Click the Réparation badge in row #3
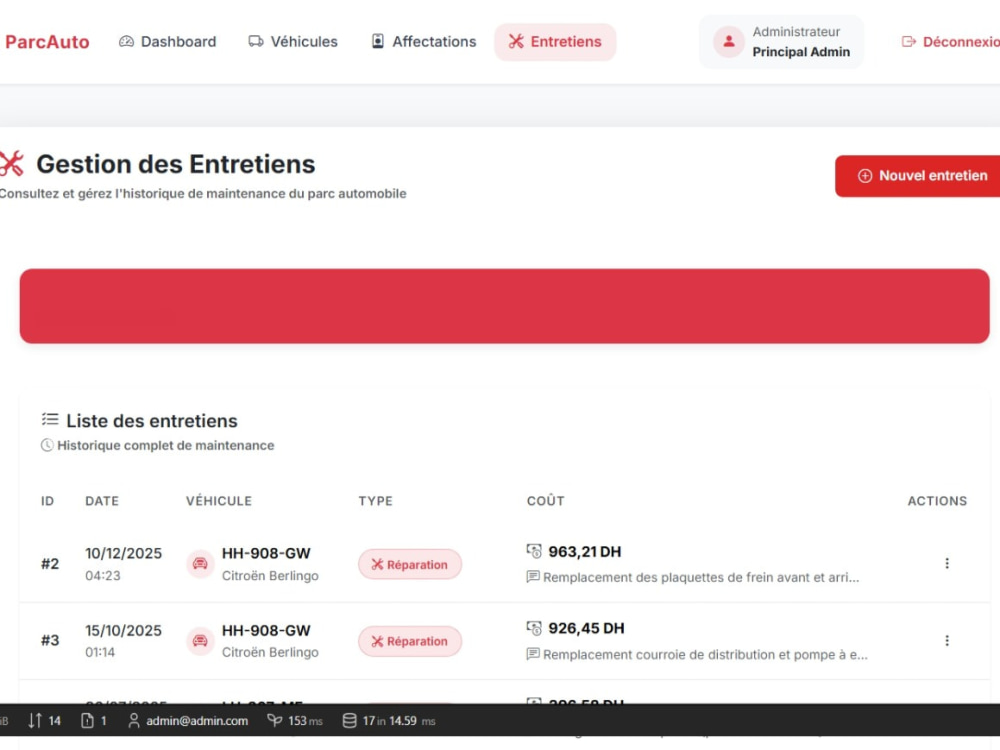 (x=409, y=641)
